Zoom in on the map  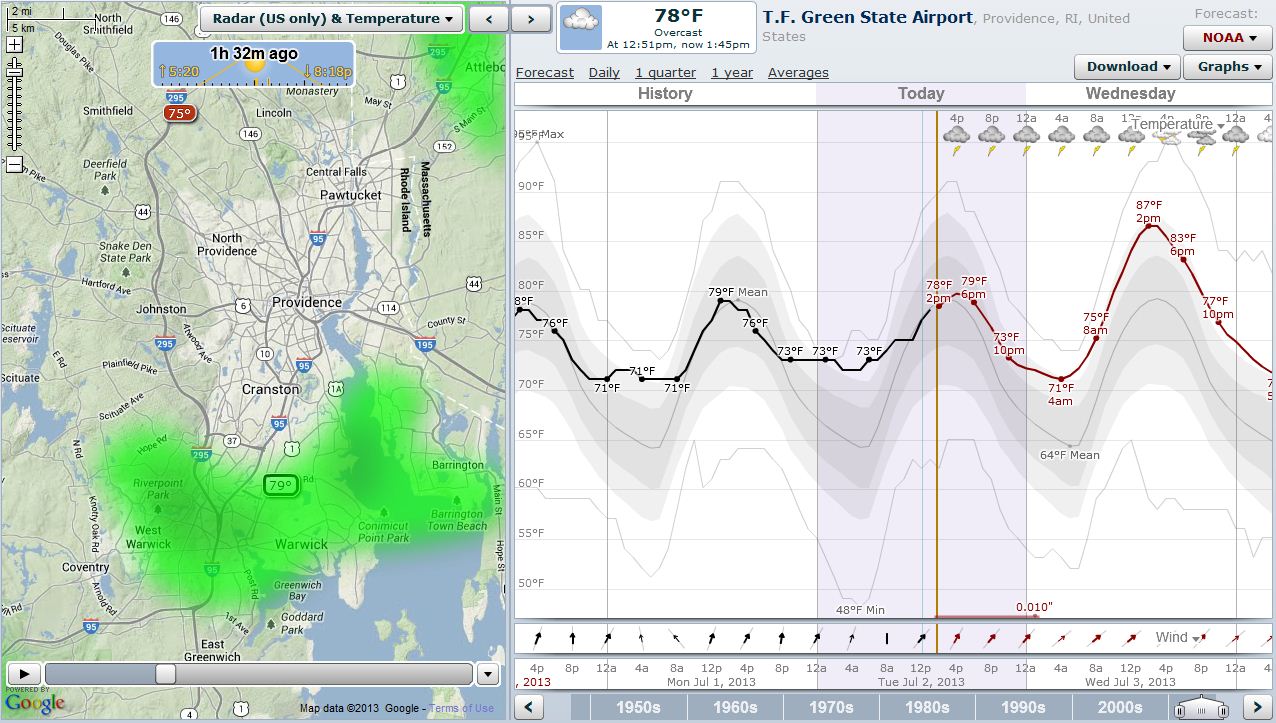[14, 45]
